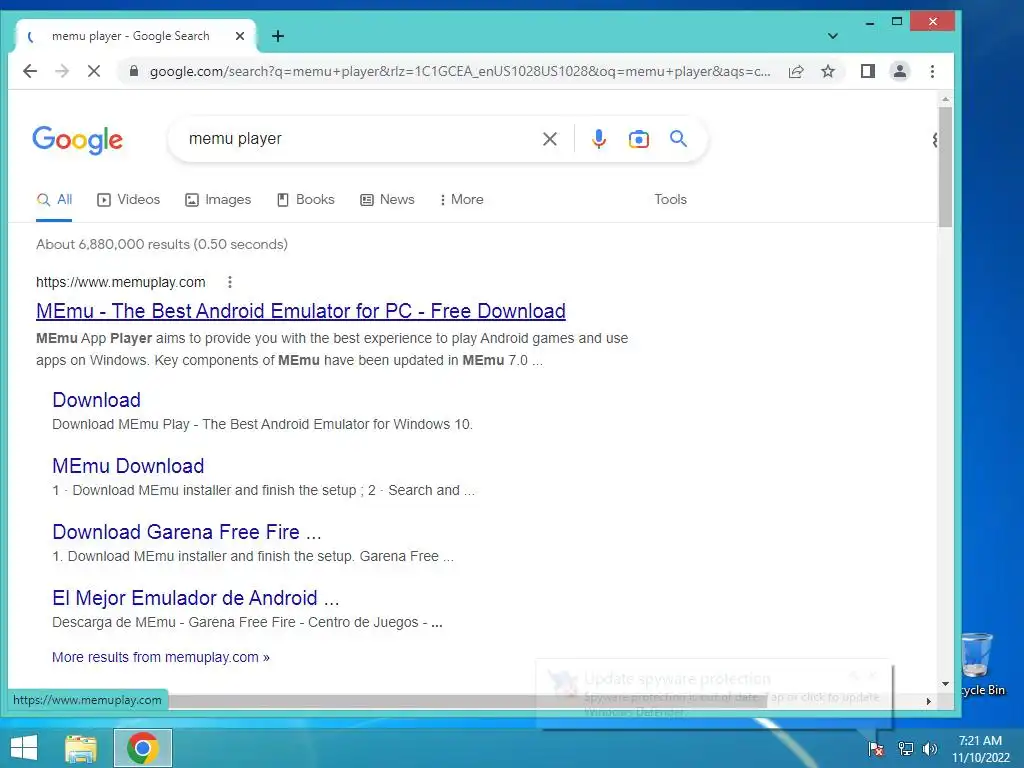Open the volume speaker icon
Image resolution: width=1024 pixels, height=768 pixels.
tap(930, 748)
